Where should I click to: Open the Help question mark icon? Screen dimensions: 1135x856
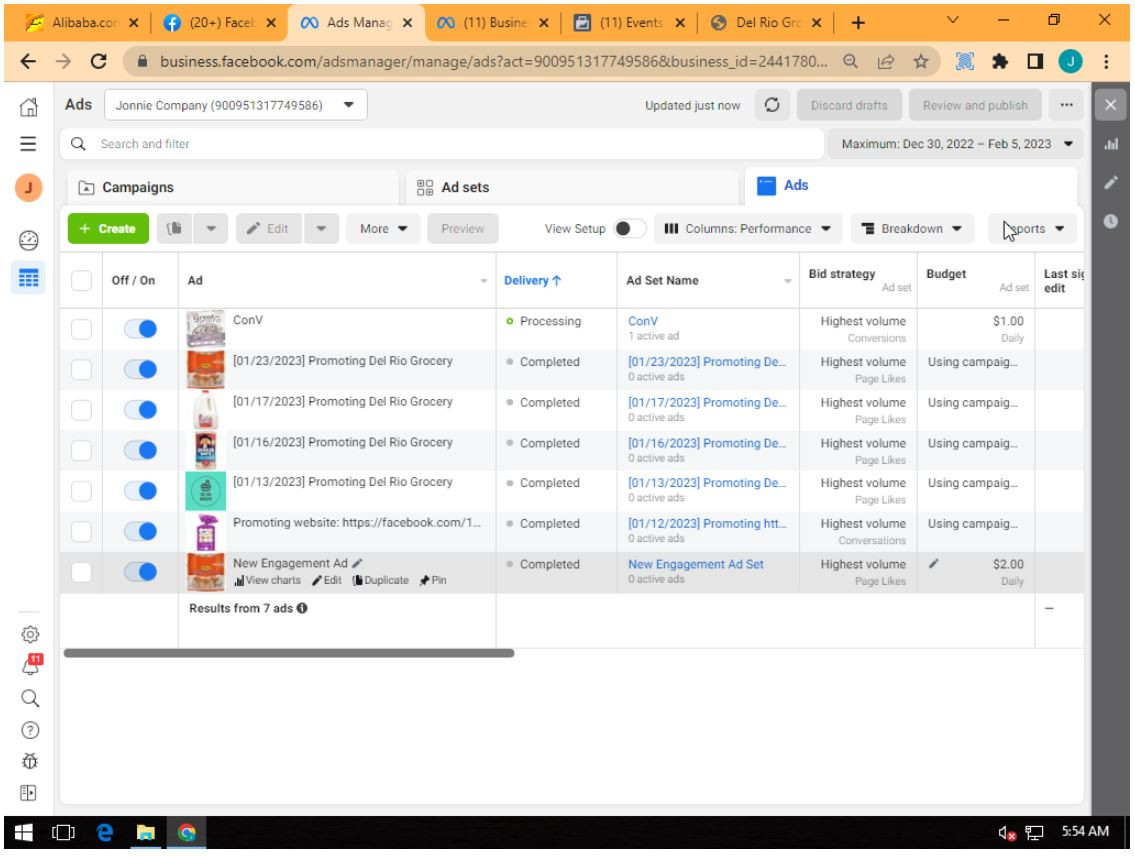(x=30, y=730)
